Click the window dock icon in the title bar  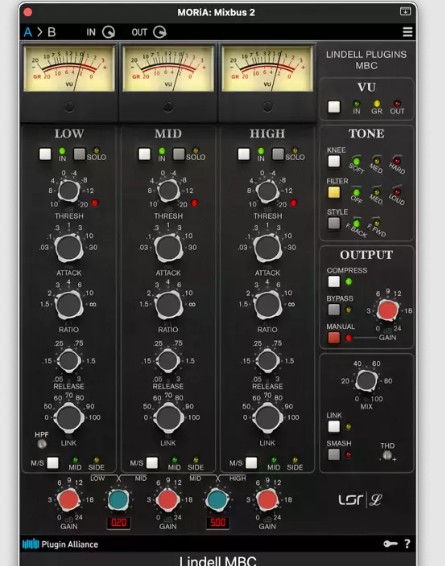[405, 12]
